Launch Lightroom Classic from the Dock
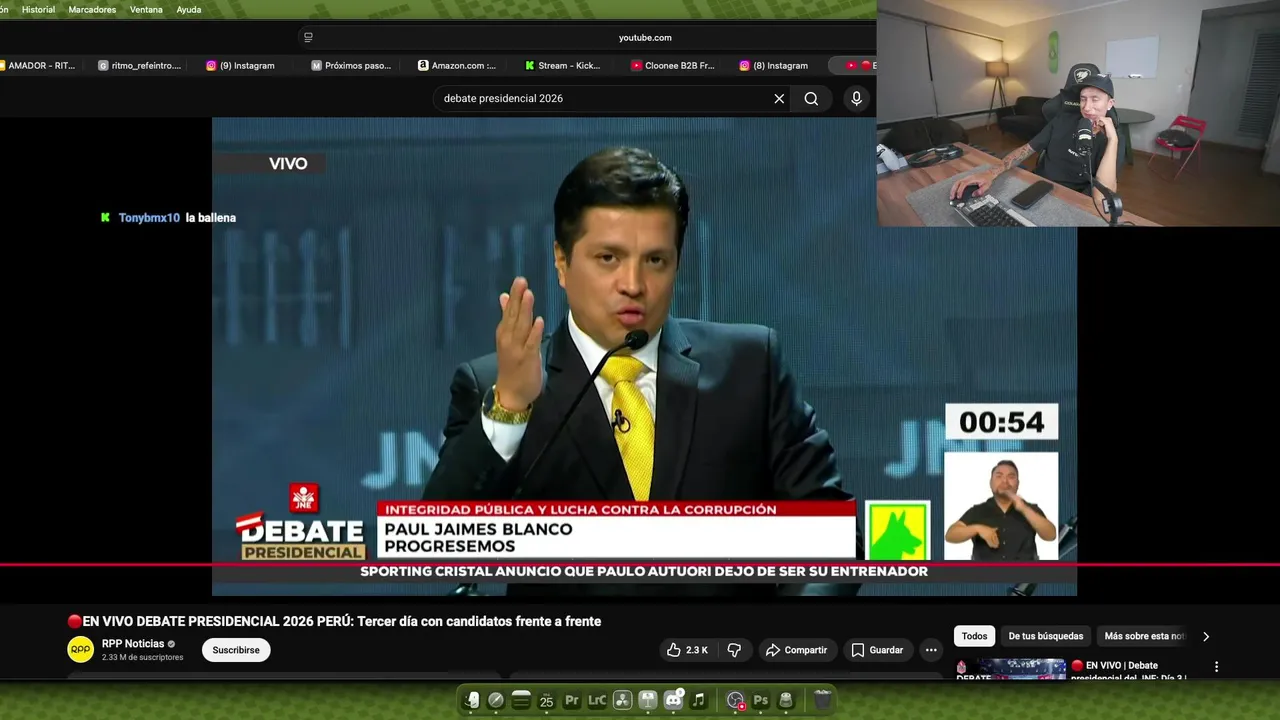1280x720 pixels. pyautogui.click(x=597, y=700)
